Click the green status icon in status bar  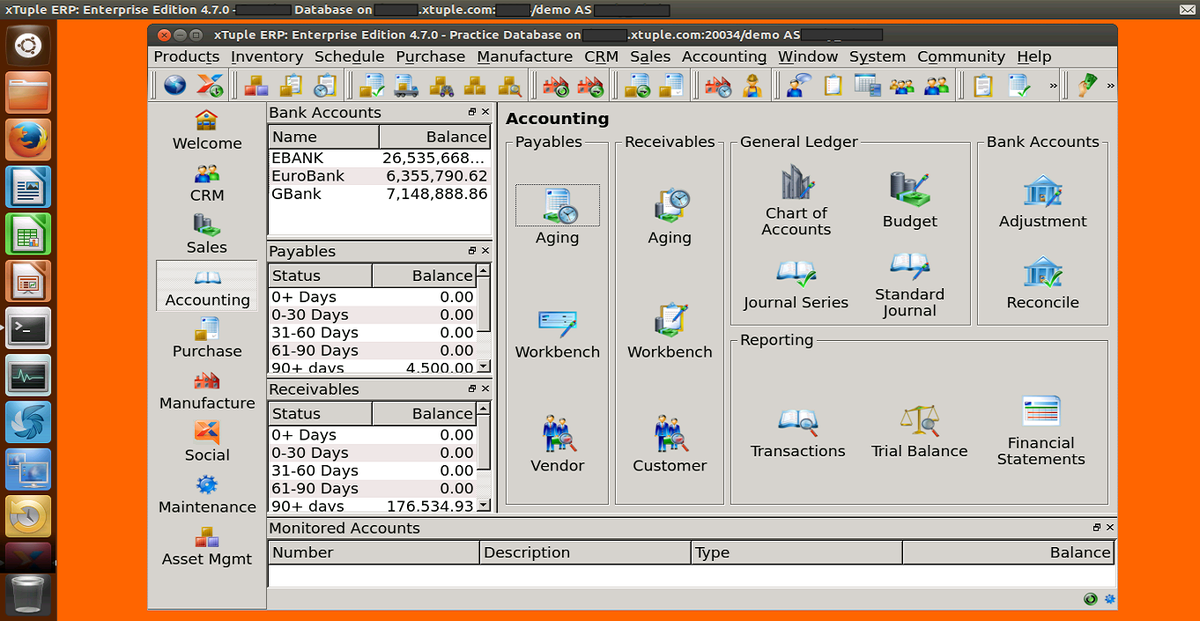click(x=1090, y=599)
